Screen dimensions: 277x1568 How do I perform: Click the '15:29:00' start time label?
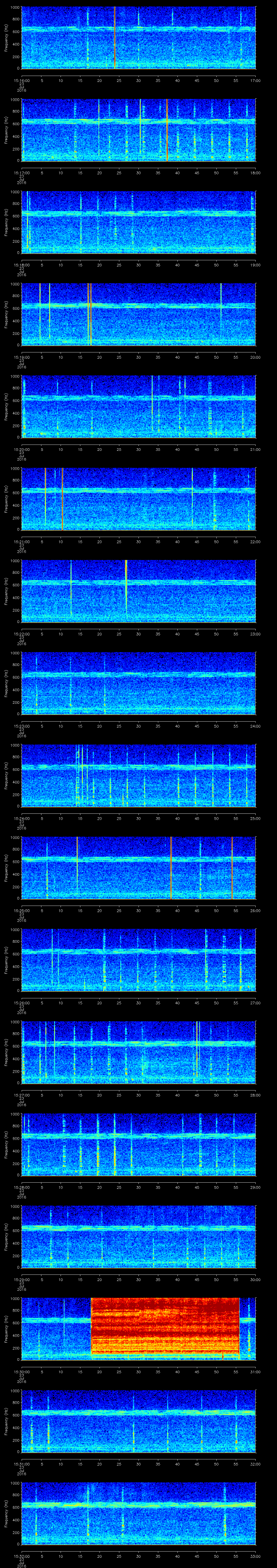tap(21, 1279)
